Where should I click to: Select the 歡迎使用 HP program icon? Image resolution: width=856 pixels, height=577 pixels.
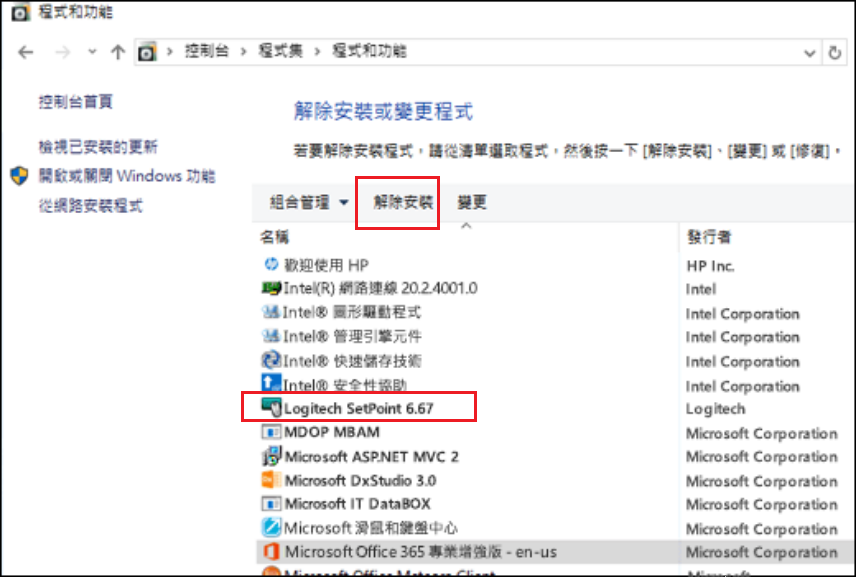coord(271,265)
